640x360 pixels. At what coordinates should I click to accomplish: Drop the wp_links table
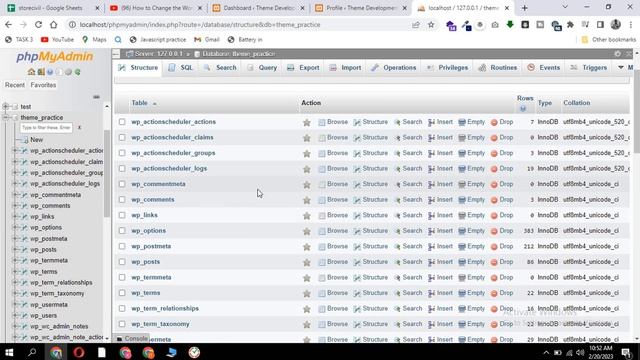coord(502,215)
